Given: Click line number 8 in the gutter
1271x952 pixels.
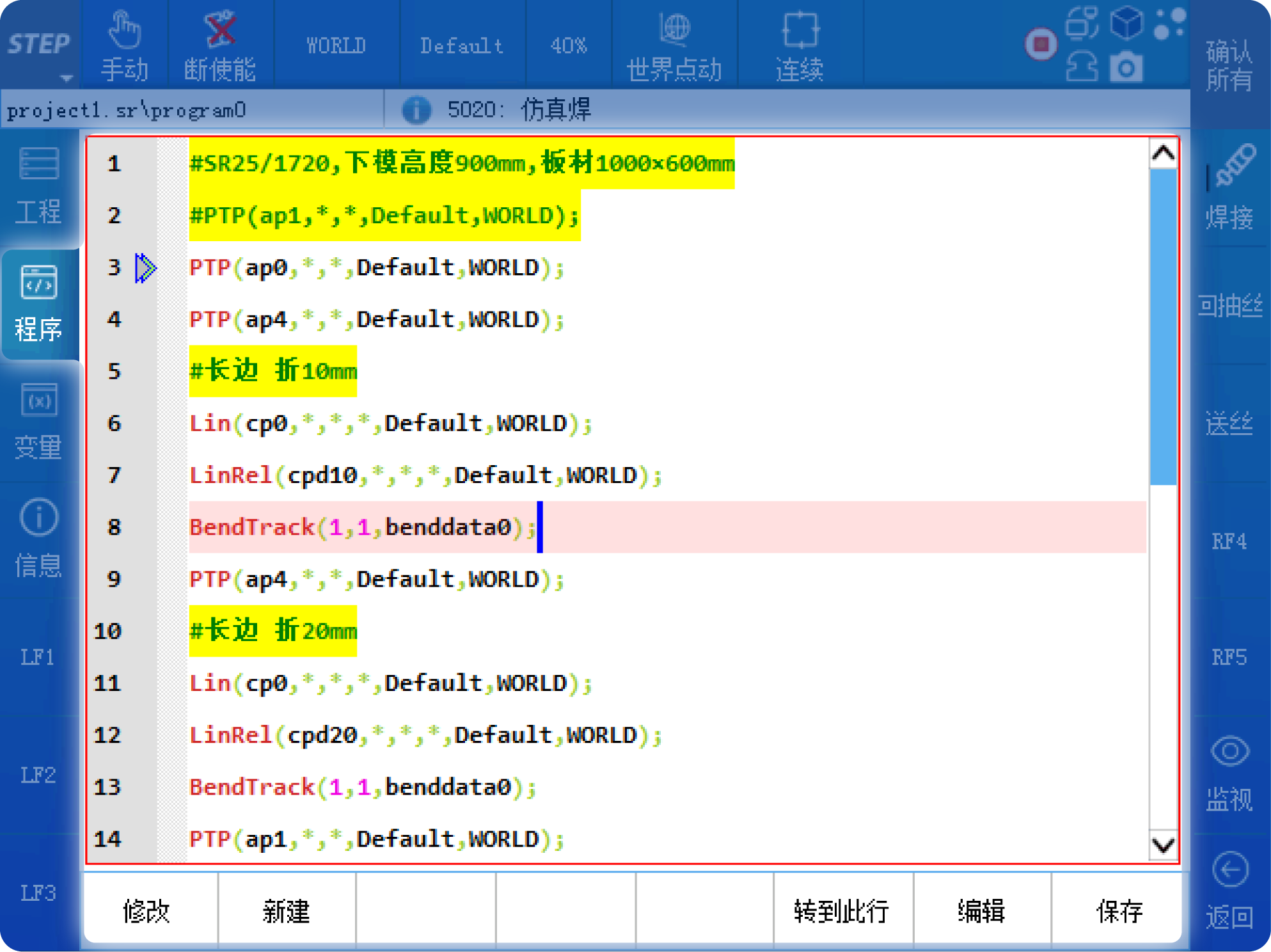Looking at the screenshot, I should coord(114,527).
